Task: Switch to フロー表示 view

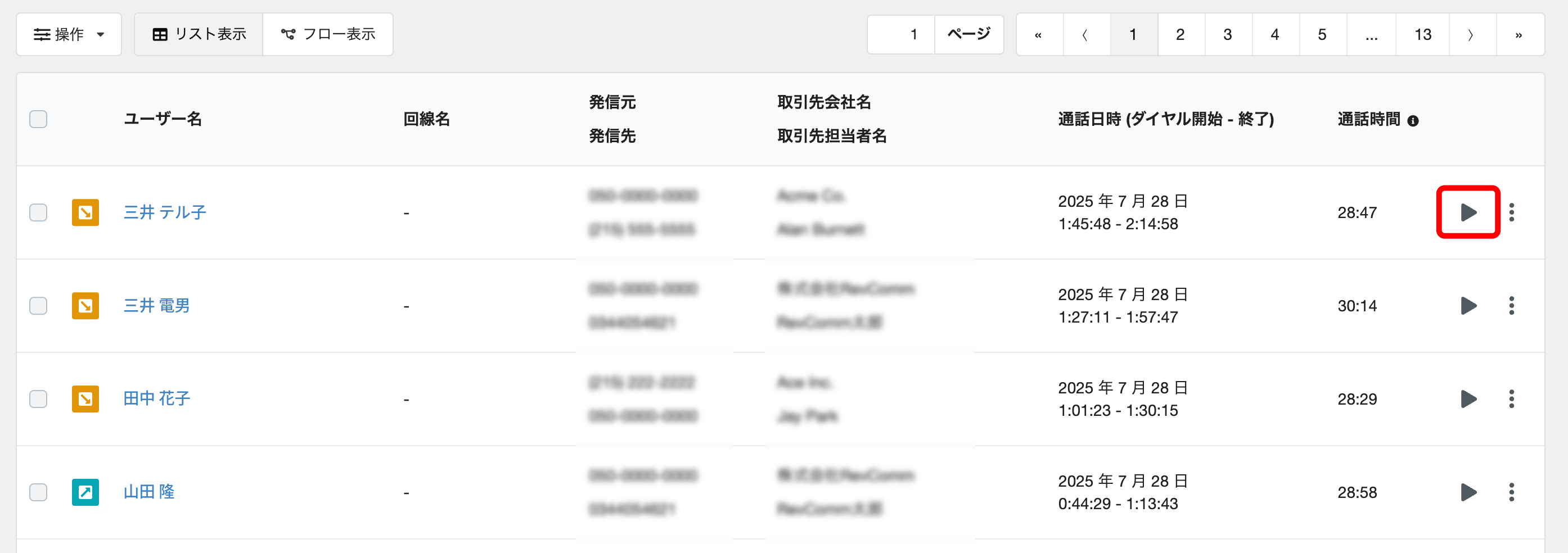Action: tap(327, 34)
